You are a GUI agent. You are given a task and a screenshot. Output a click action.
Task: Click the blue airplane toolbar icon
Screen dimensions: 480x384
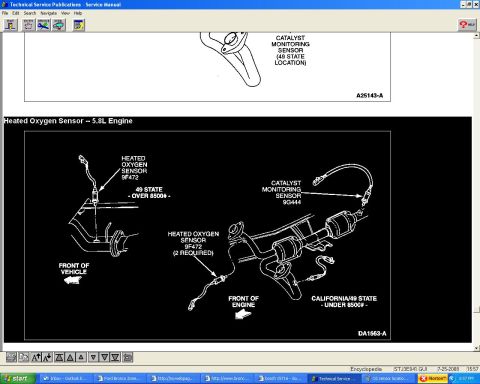pyautogui.click(x=44, y=25)
